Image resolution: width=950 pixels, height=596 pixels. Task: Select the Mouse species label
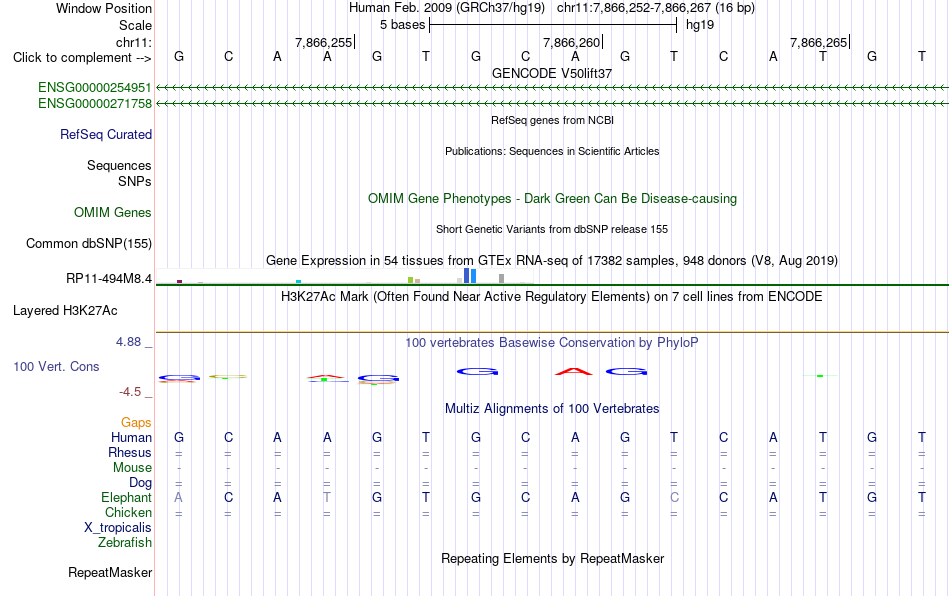coord(132,468)
